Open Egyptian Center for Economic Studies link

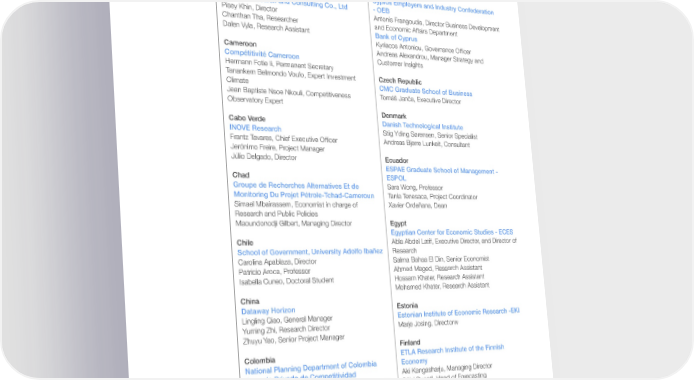452,232
